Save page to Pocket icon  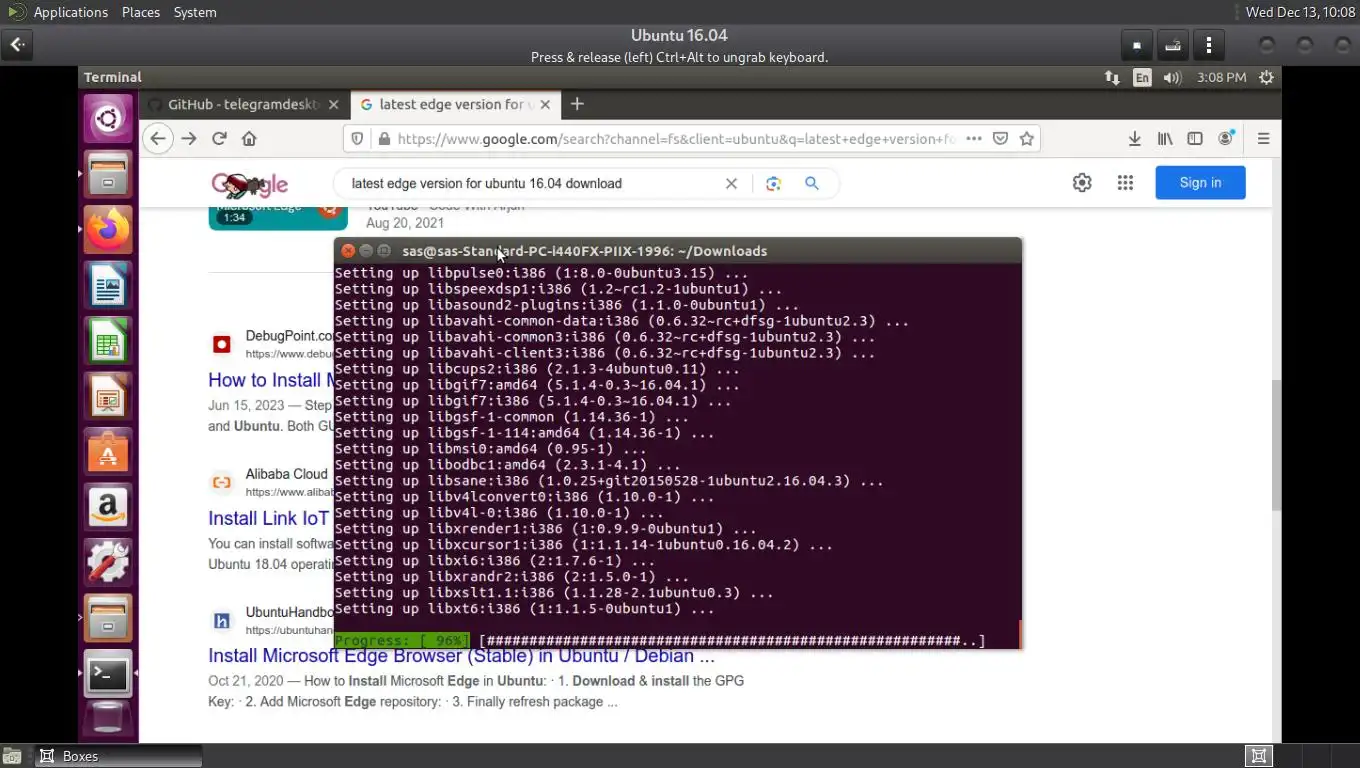pyautogui.click(x=1000, y=139)
